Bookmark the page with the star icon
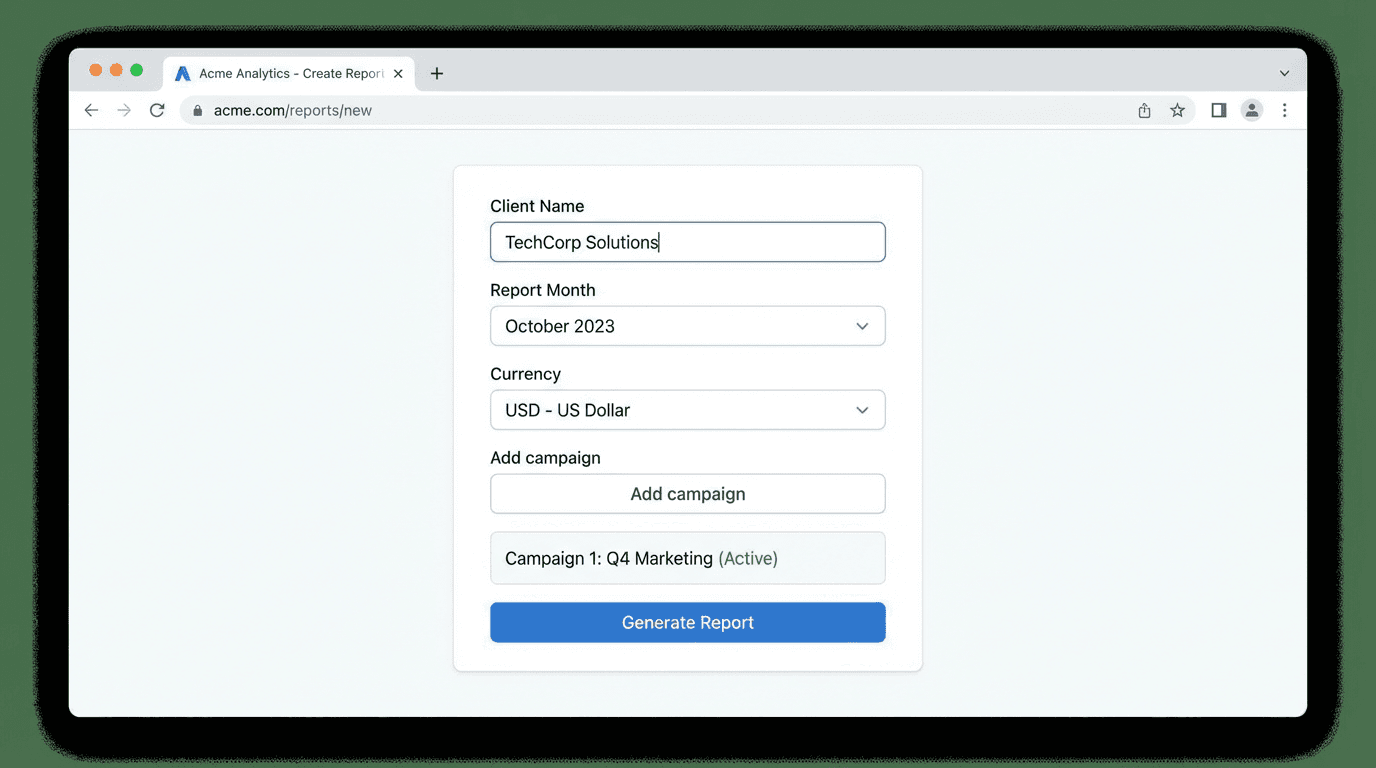This screenshot has height=768, width=1376. (x=1177, y=110)
